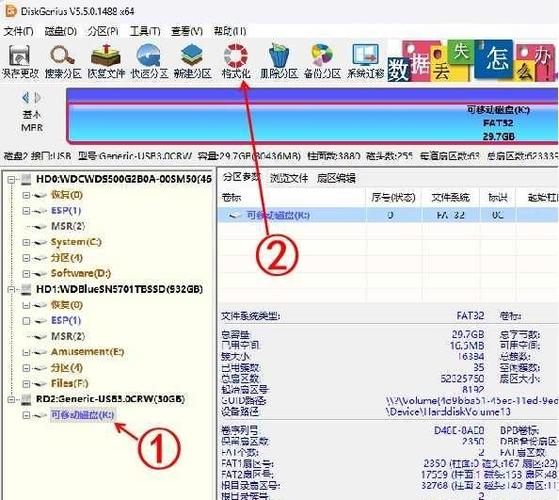Switch to the 浏览文件 tab
This screenshot has width=559, height=500.
[289, 178]
